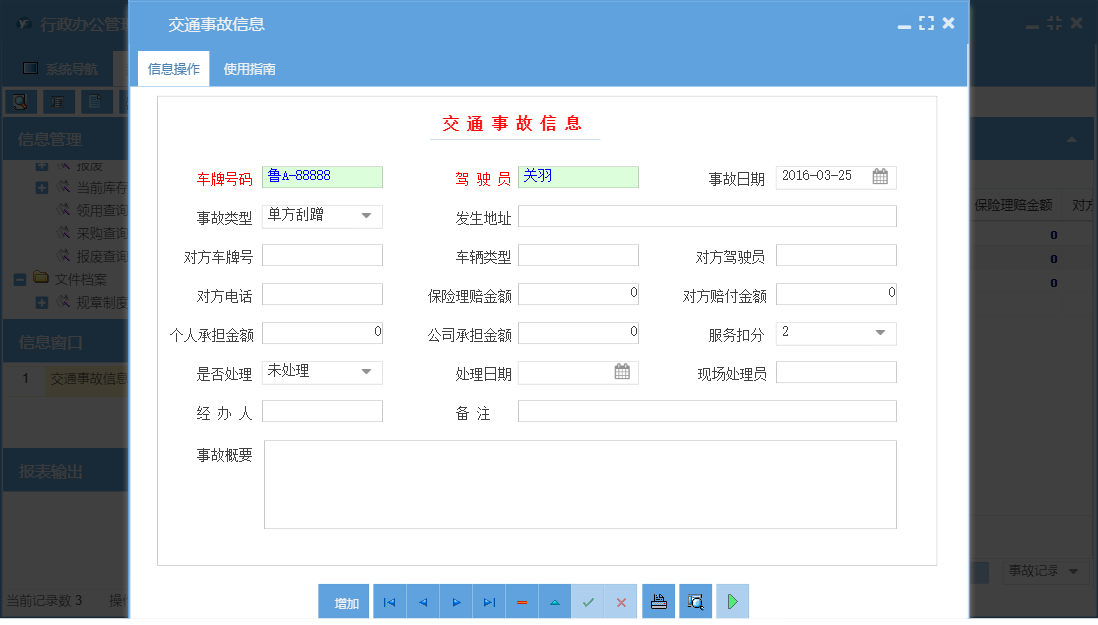Screen dimensions: 1098x625
Task: Open the 服务扣分 dropdown list
Action: pos(880,333)
